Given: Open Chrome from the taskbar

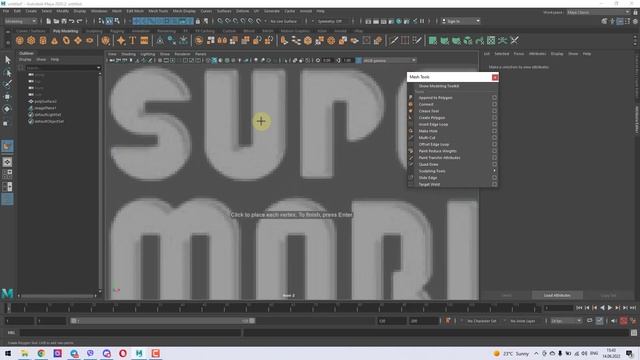Looking at the screenshot, I should click(x=41, y=353).
